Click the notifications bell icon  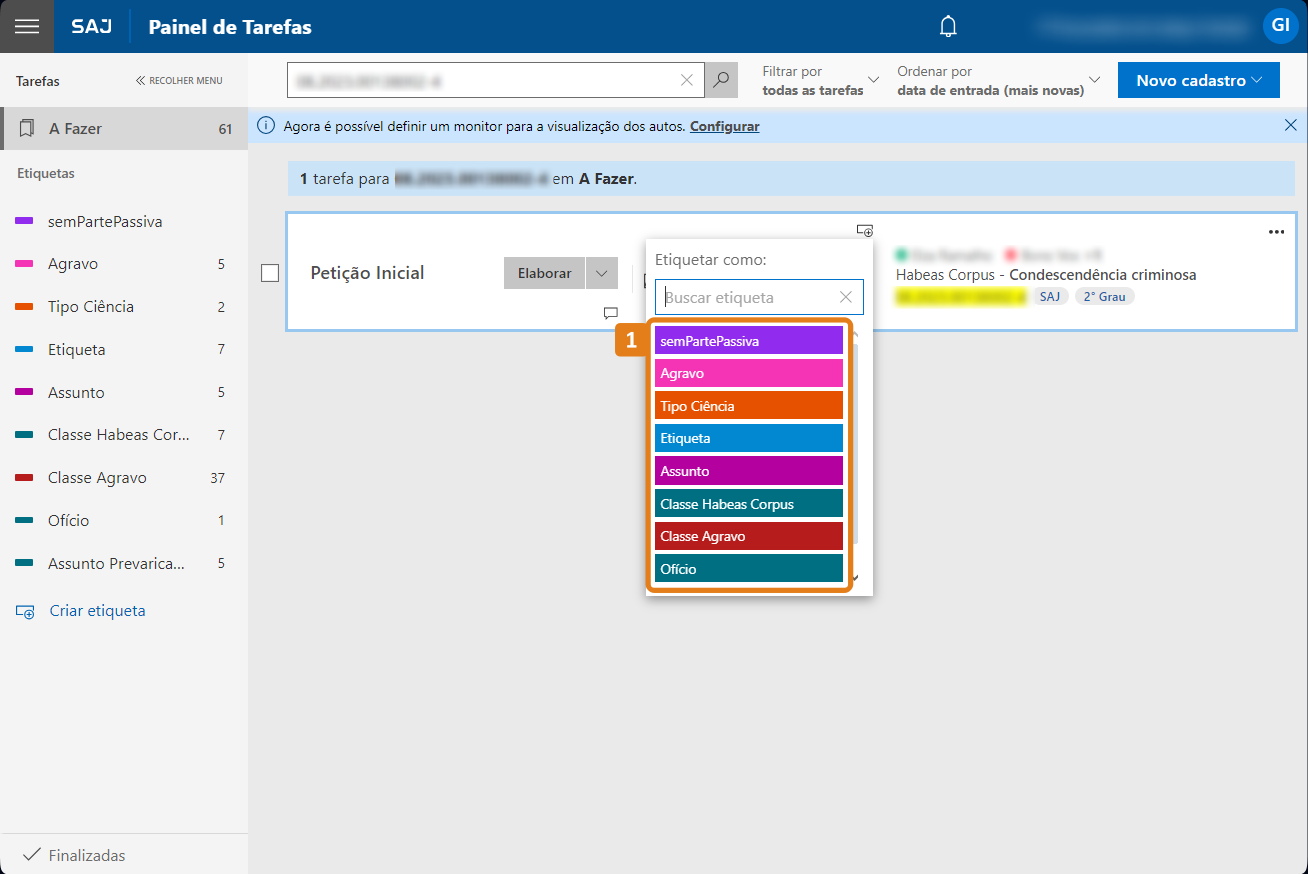(948, 27)
